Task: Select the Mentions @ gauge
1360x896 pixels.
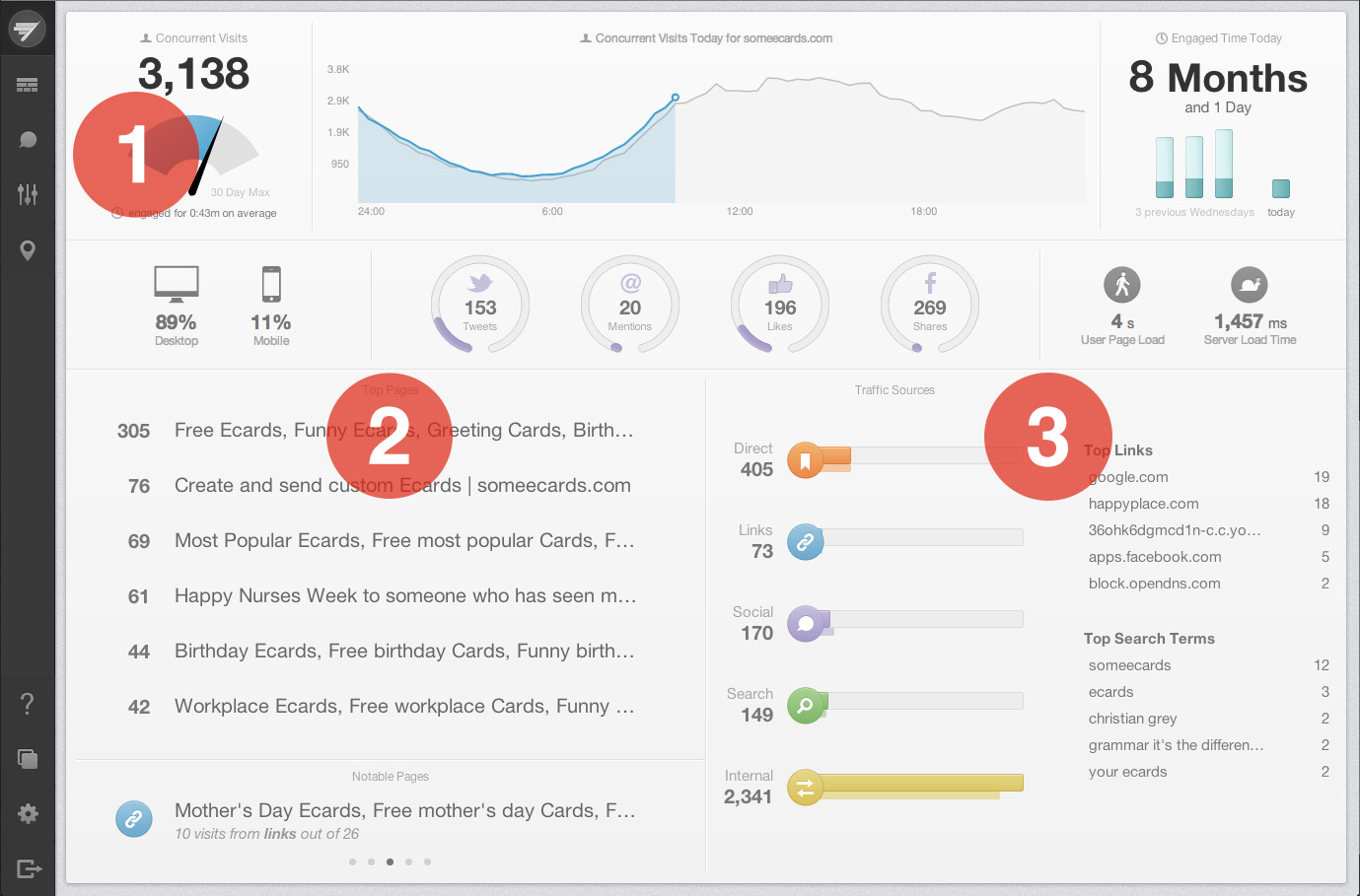Action: [x=630, y=305]
